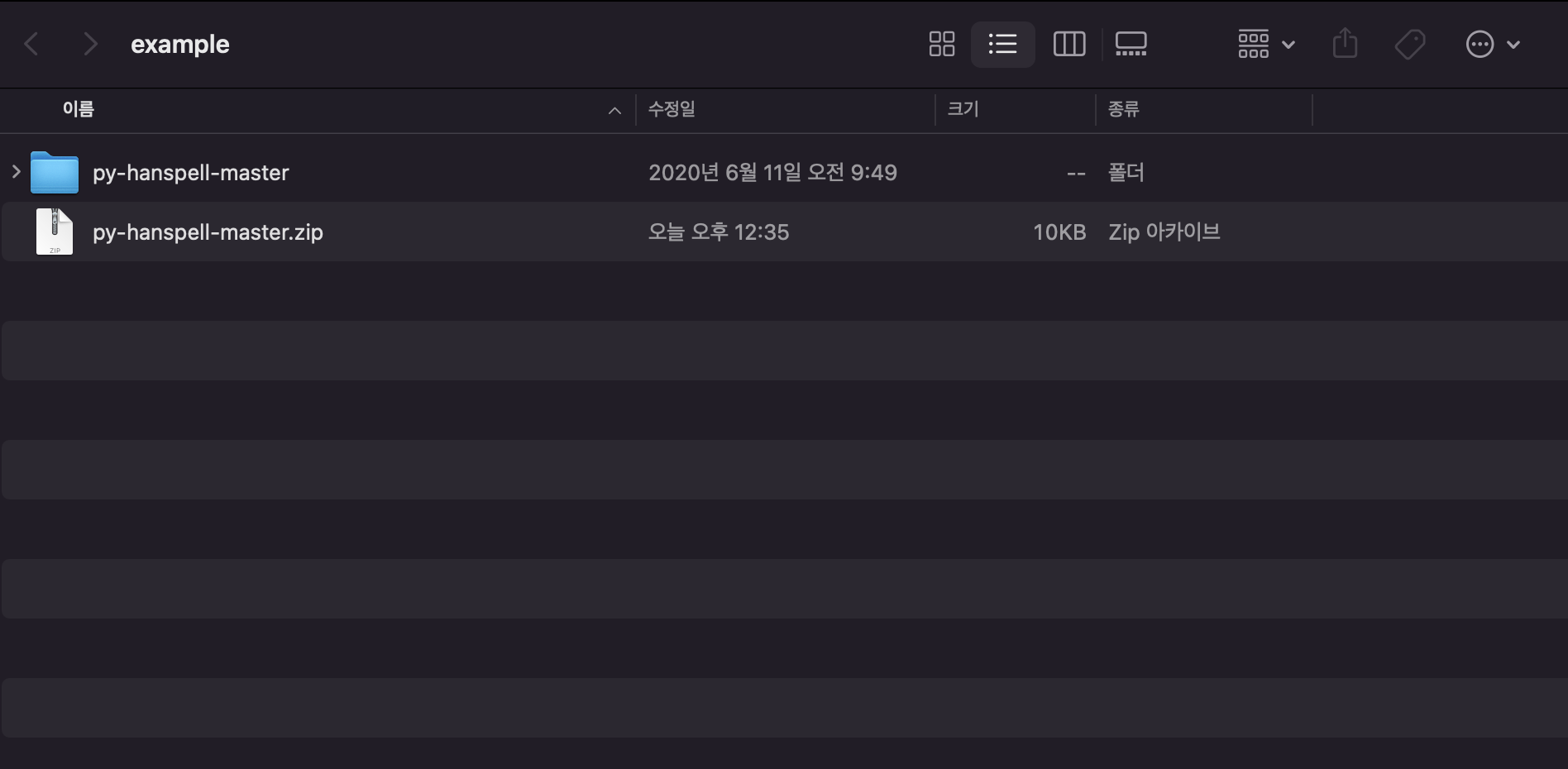The height and width of the screenshot is (769, 1568).
Task: Click the tag icon to edit tags
Action: [x=1409, y=44]
